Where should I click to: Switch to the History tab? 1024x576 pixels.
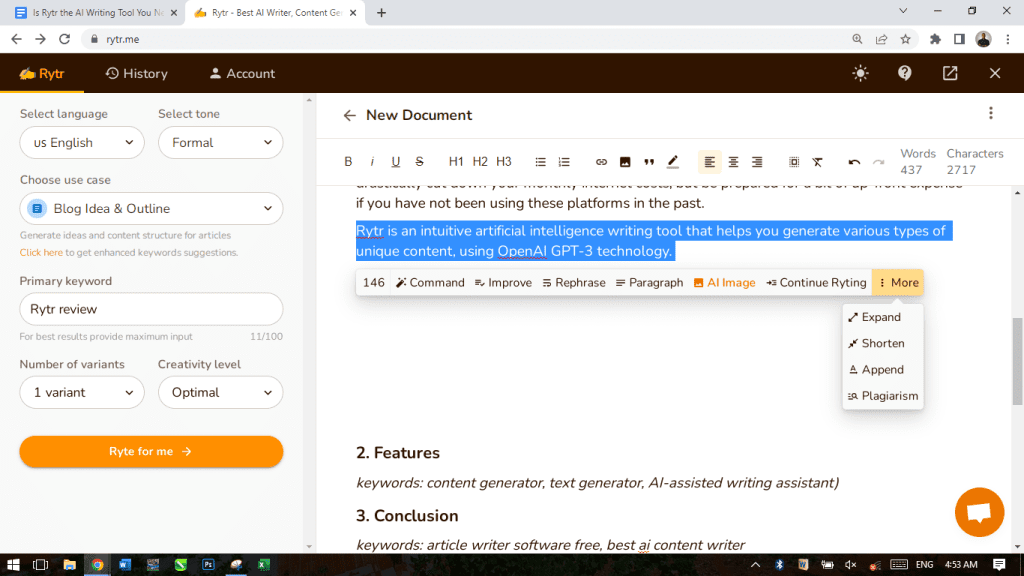[136, 74]
